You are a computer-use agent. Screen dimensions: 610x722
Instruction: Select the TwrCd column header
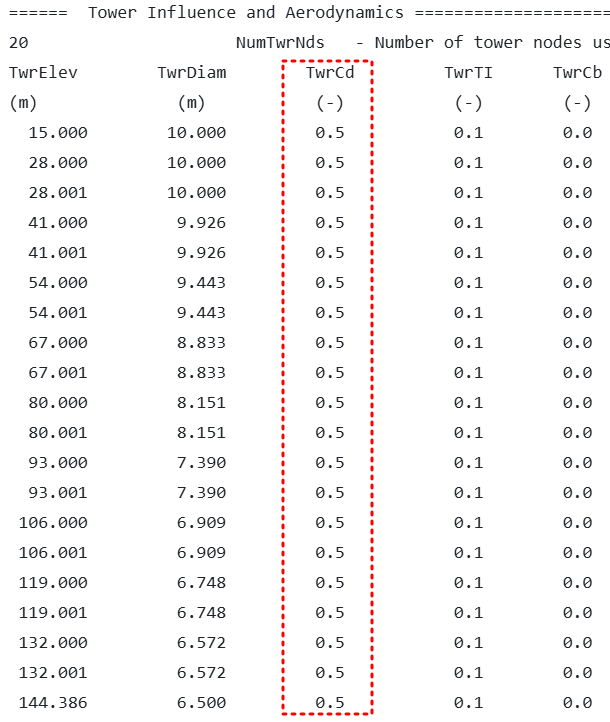(330, 73)
